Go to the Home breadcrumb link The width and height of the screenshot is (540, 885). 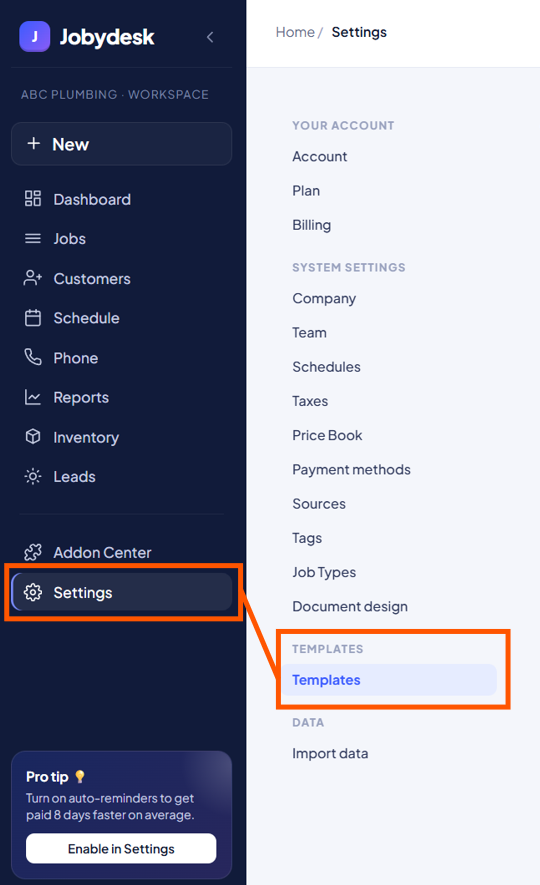[x=295, y=32]
